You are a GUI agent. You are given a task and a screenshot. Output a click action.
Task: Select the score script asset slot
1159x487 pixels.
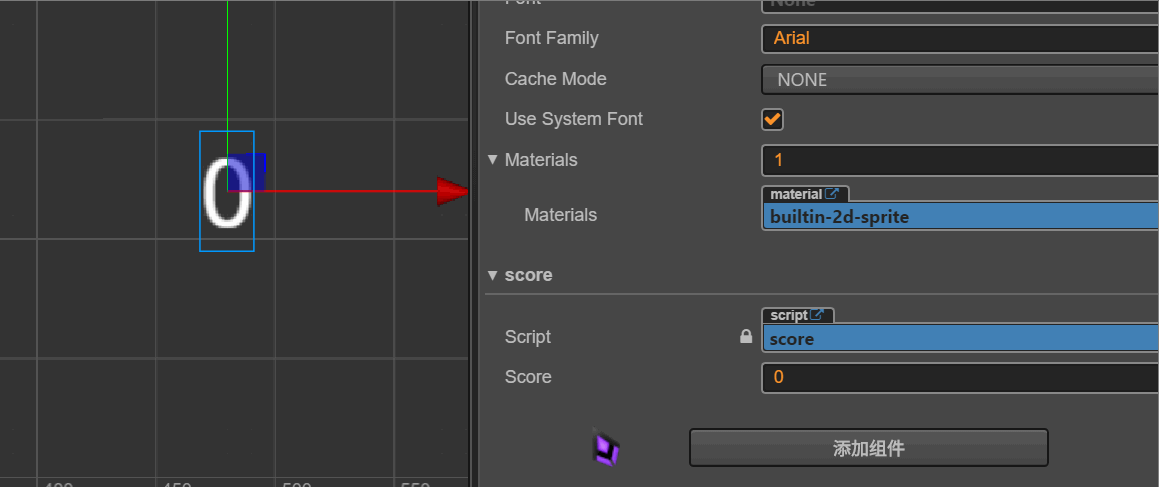(960, 339)
